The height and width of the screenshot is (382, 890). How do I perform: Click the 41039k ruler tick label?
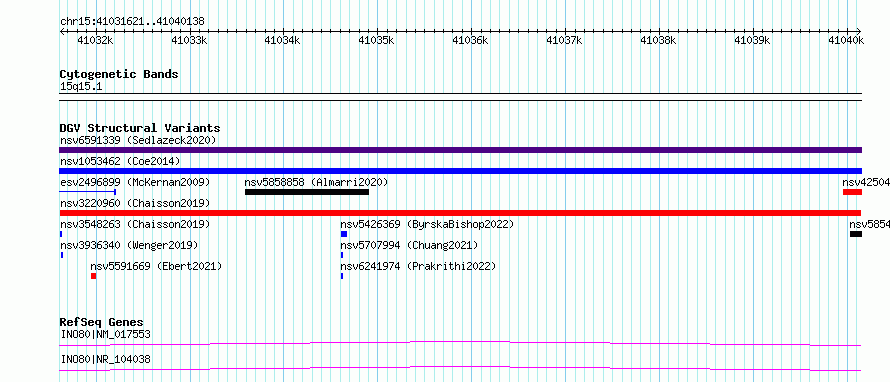pos(753,40)
